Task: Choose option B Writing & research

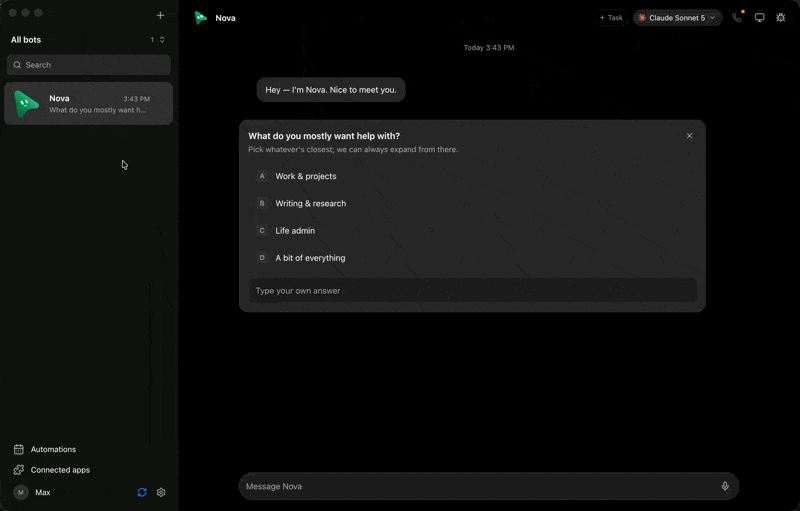Action: [x=472, y=203]
